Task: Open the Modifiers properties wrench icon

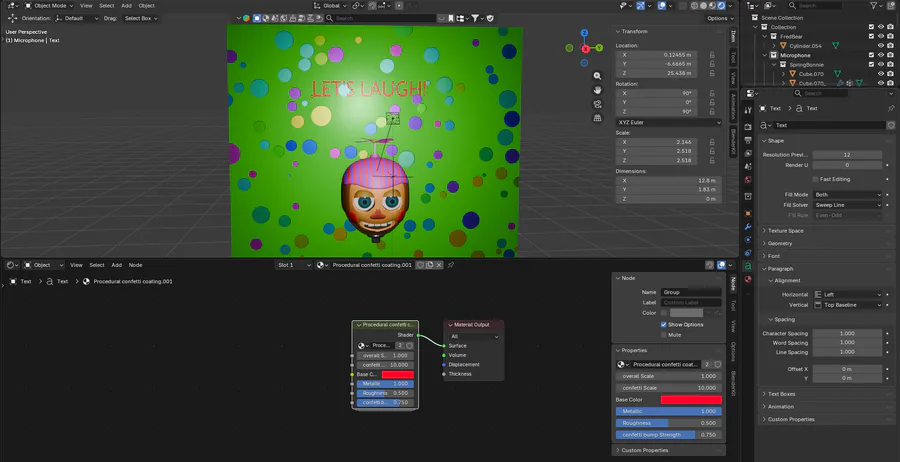Action: (748, 227)
